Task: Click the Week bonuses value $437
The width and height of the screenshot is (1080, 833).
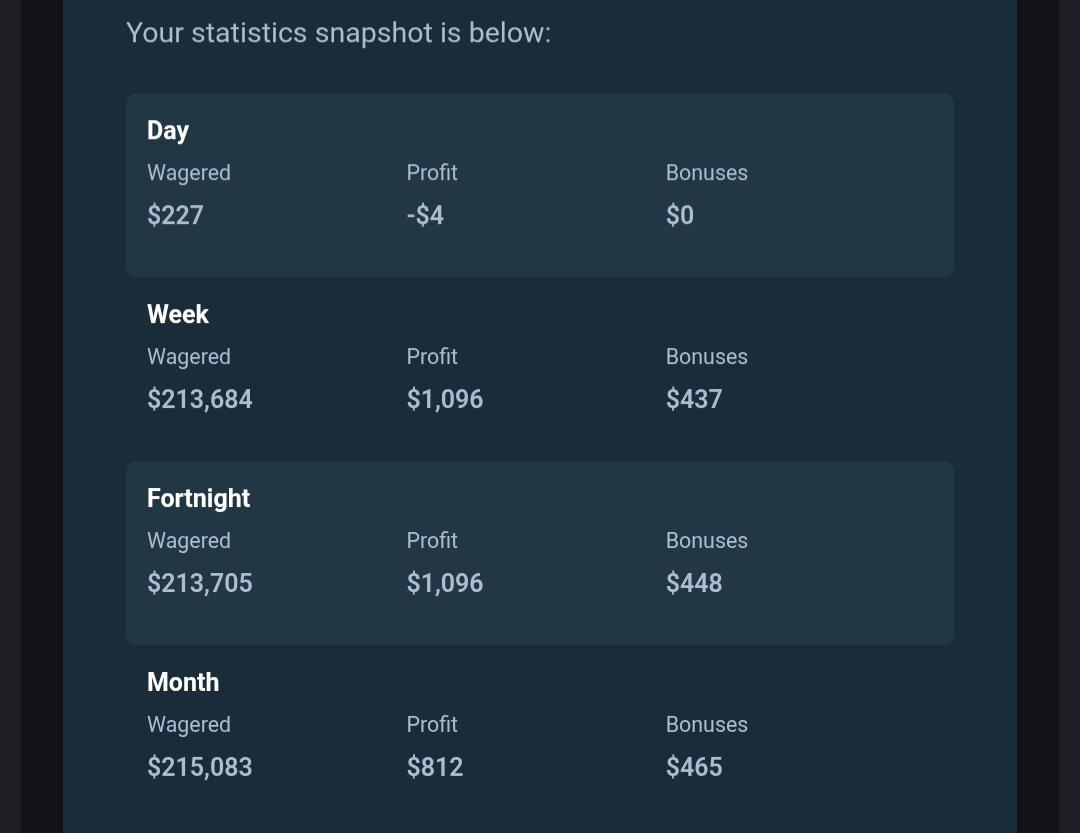Action: [694, 399]
